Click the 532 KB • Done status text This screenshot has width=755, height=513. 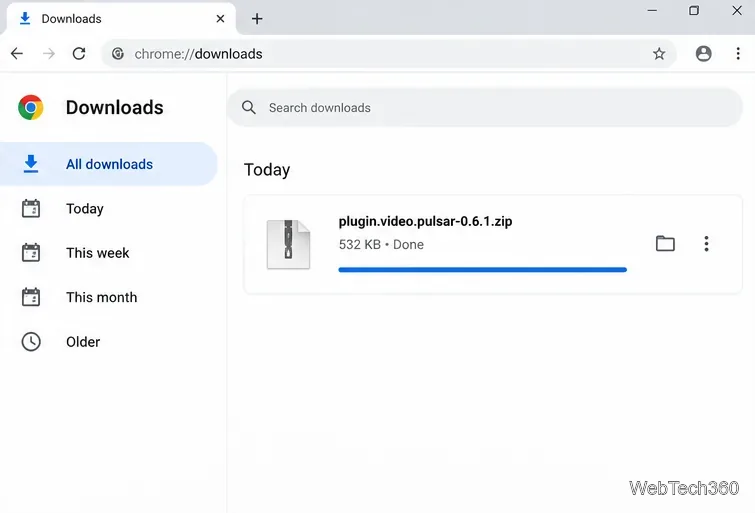(381, 245)
